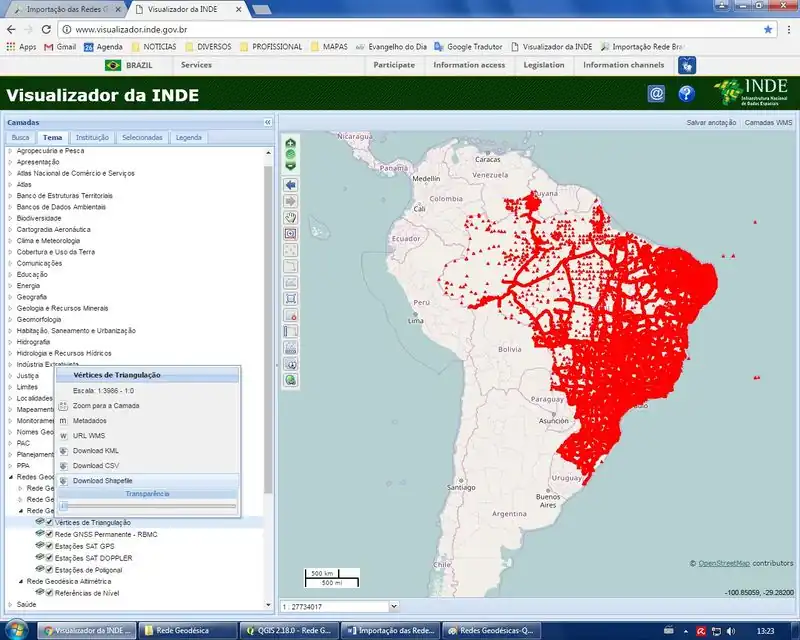Viewport: 800px width, 640px height.
Task: Select the pan hand tool
Action: (x=291, y=217)
